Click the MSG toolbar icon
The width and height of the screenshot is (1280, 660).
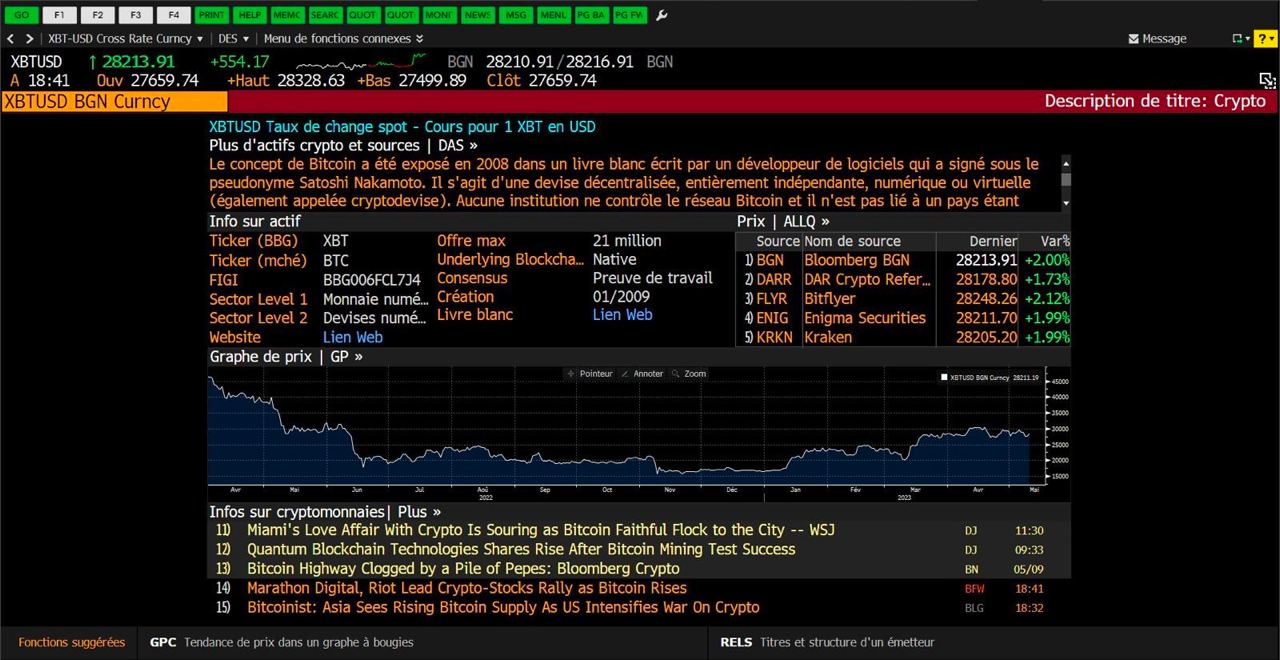click(516, 15)
